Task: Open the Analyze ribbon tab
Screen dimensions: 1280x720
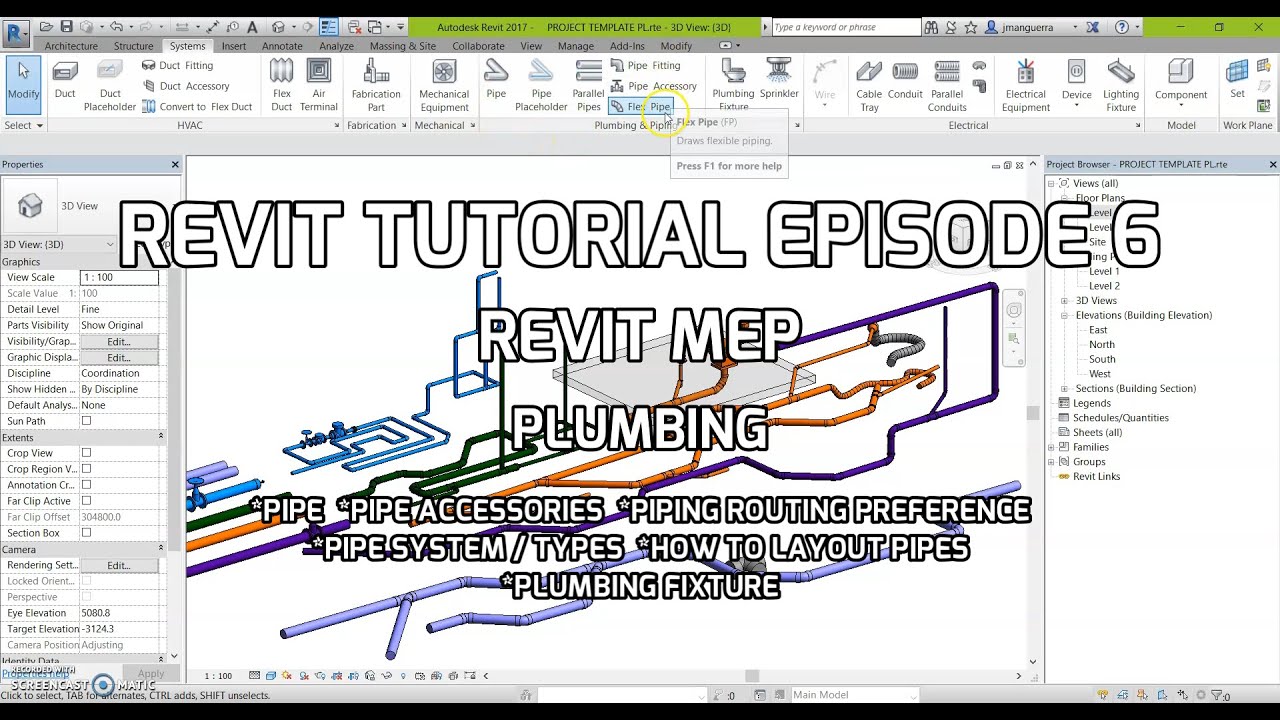Action: 336,46
